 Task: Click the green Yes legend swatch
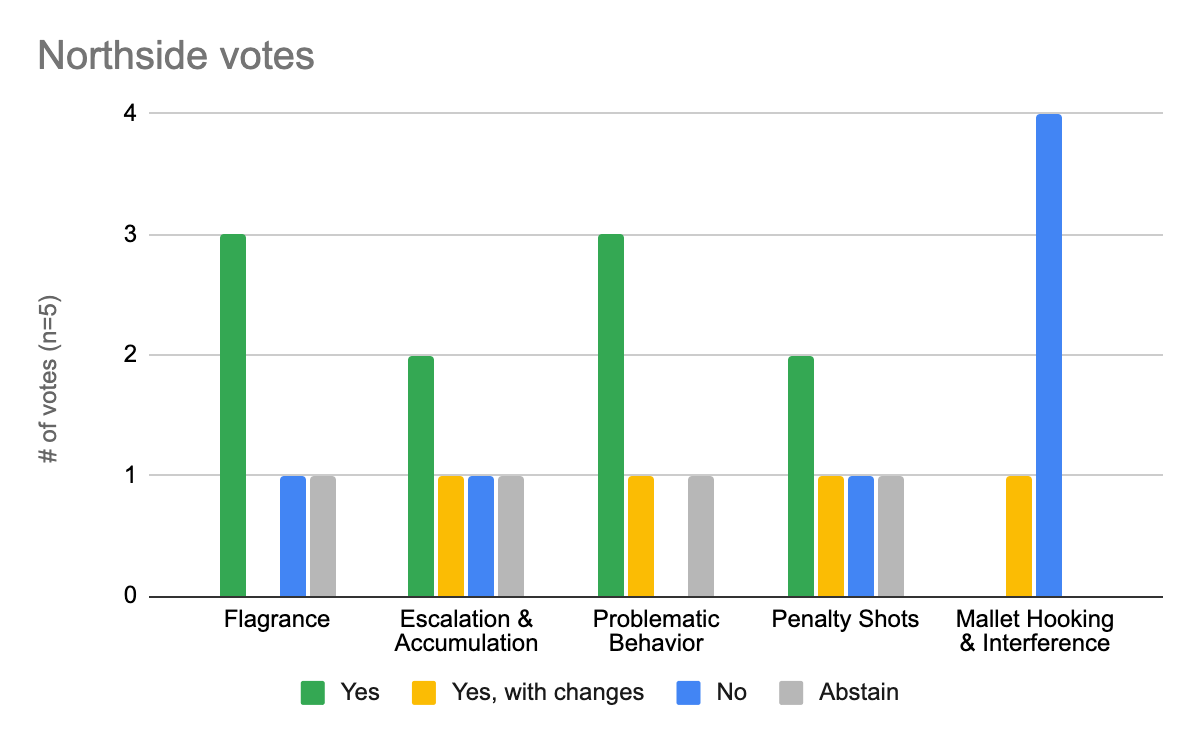(314, 693)
